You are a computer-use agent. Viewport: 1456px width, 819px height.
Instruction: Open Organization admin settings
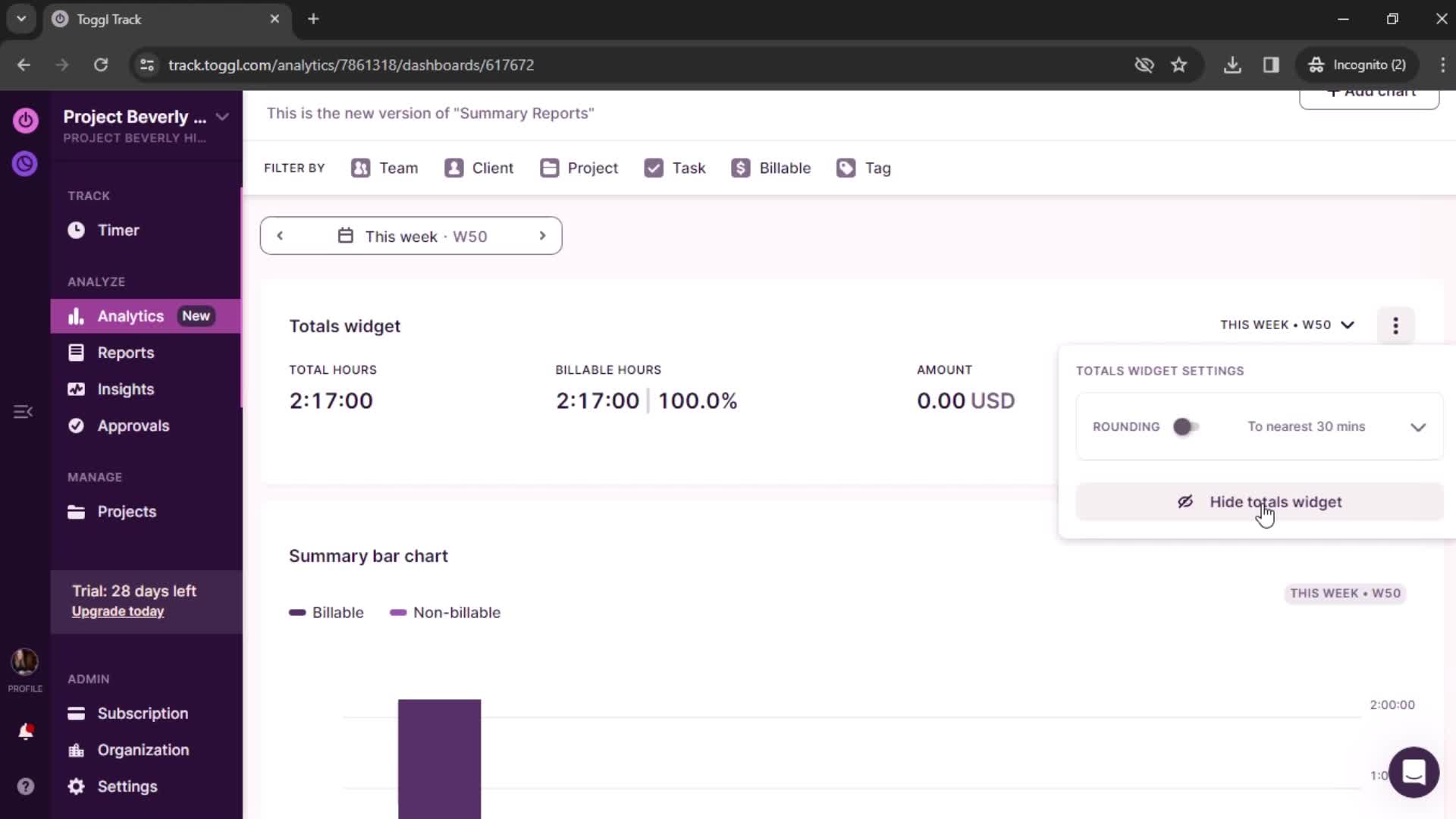(x=143, y=750)
